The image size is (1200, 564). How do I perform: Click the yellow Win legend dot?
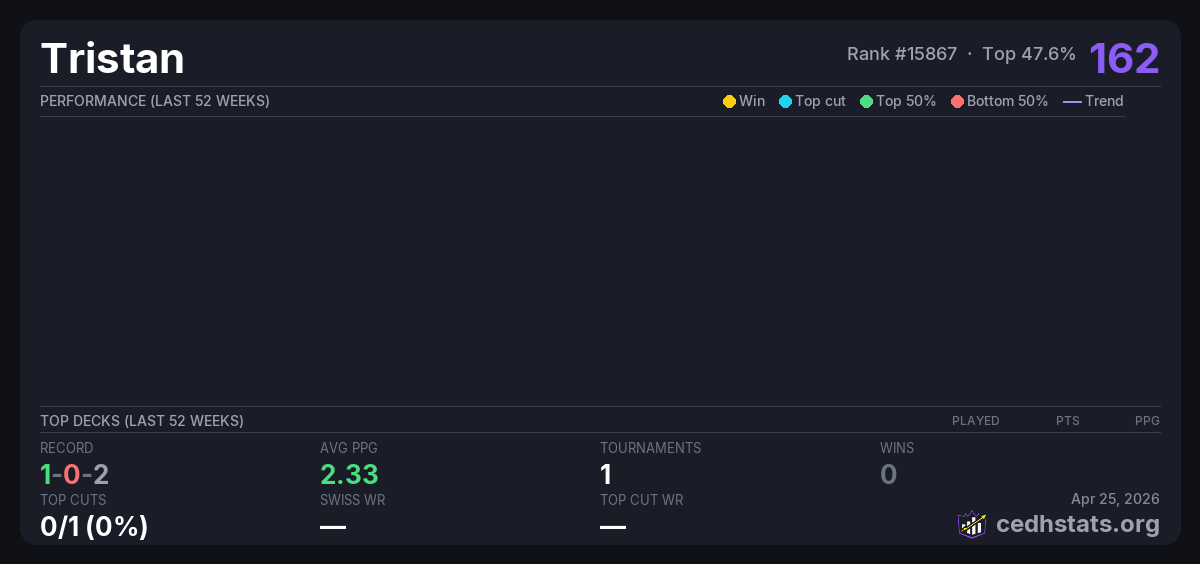729,101
